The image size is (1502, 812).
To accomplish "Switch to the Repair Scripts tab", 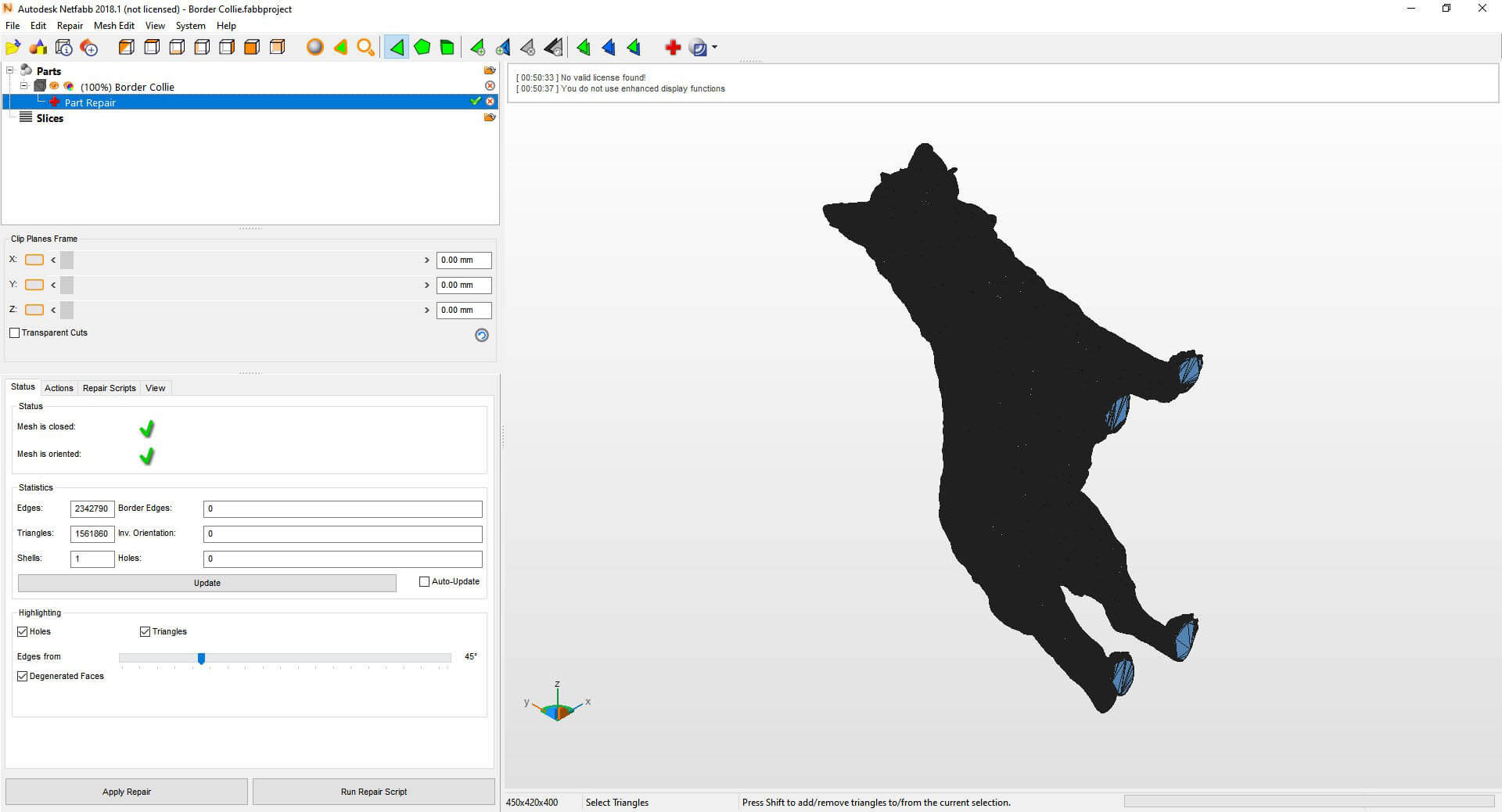I will [109, 388].
